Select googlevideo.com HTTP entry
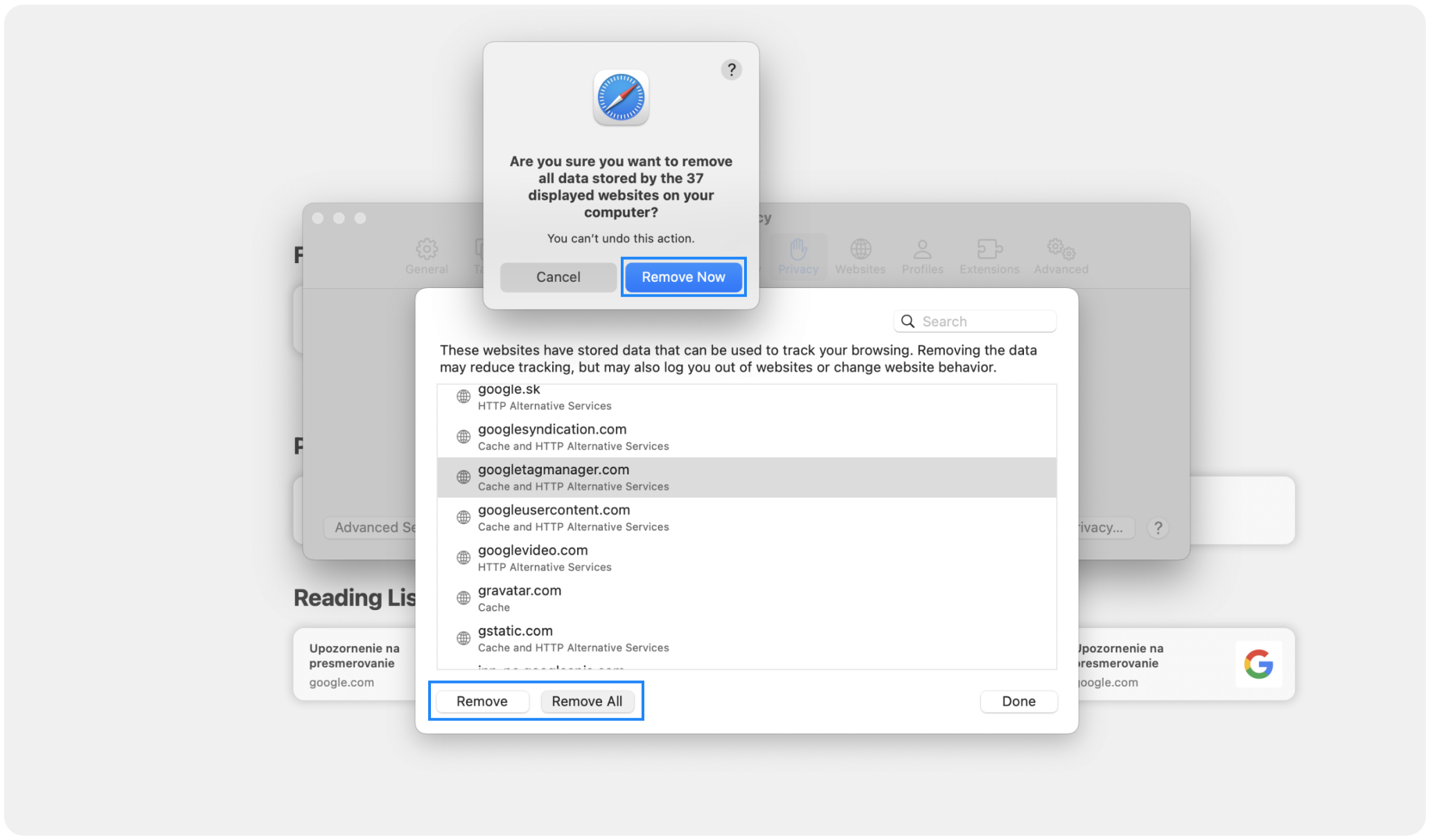 click(748, 557)
